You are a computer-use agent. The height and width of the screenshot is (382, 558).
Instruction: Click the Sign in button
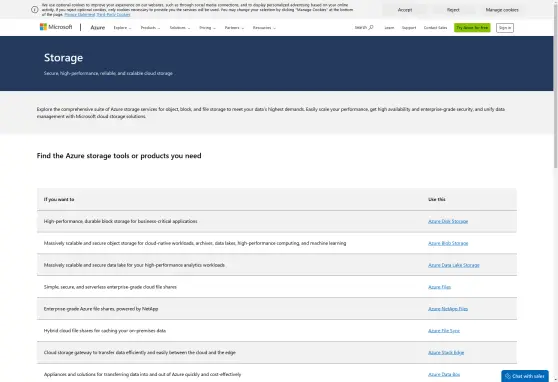[505, 28]
